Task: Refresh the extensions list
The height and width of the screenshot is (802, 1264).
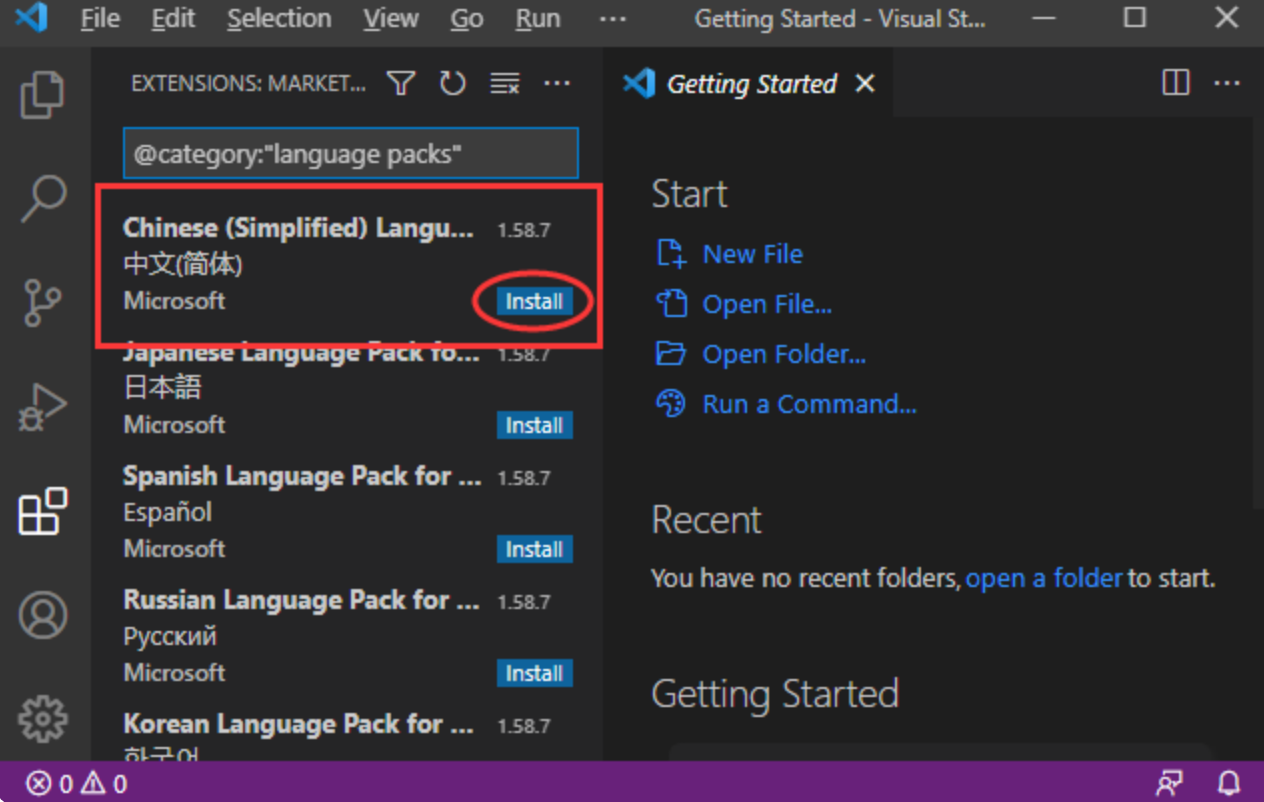Action: click(x=453, y=84)
